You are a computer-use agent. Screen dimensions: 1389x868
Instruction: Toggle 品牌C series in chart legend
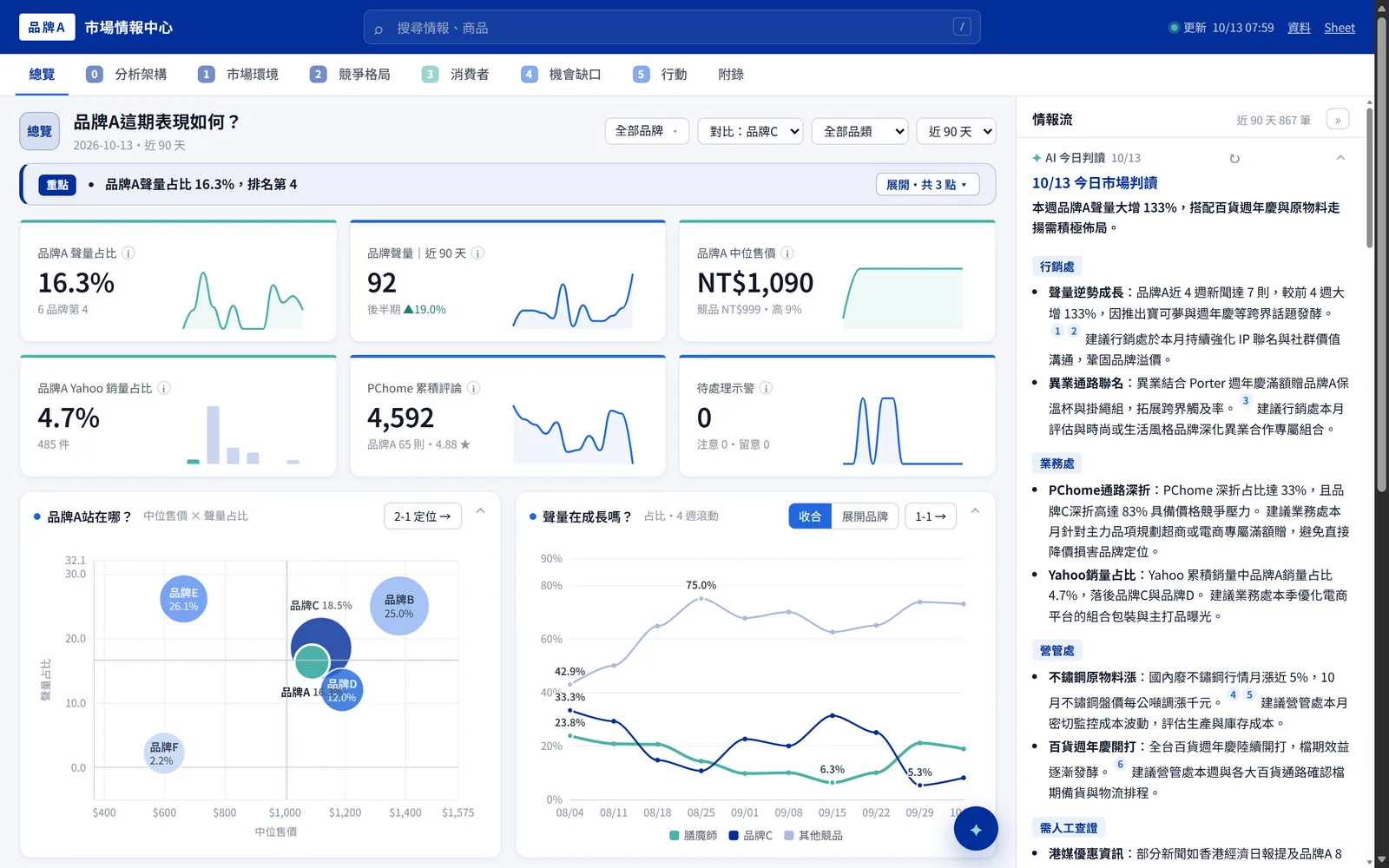[x=750, y=835]
